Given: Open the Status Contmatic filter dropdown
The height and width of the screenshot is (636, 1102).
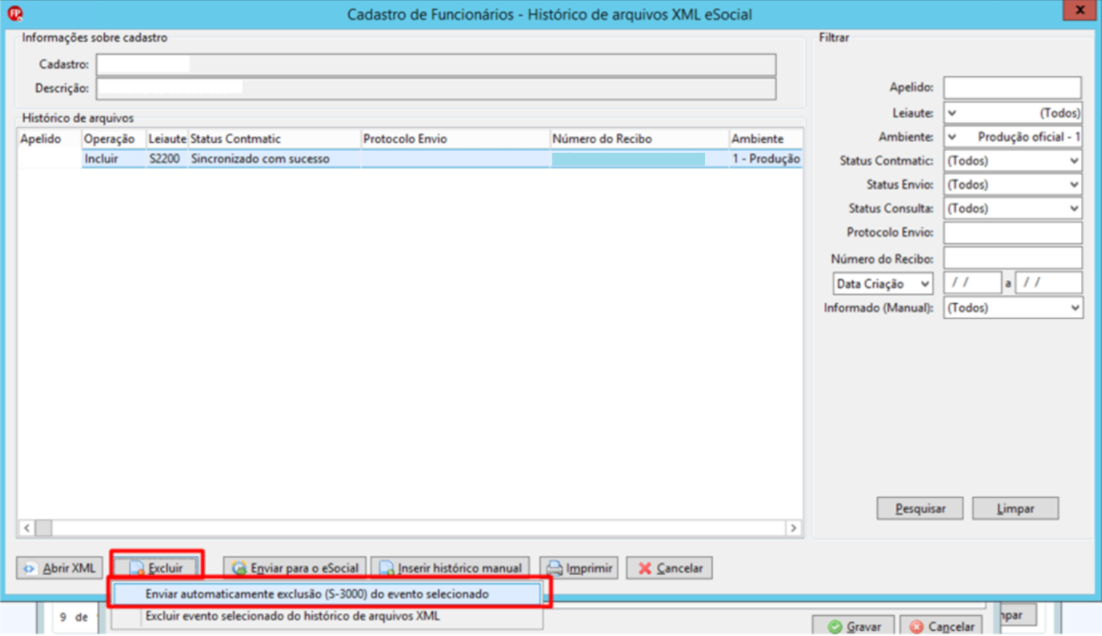Looking at the screenshot, I should pos(1013,160).
